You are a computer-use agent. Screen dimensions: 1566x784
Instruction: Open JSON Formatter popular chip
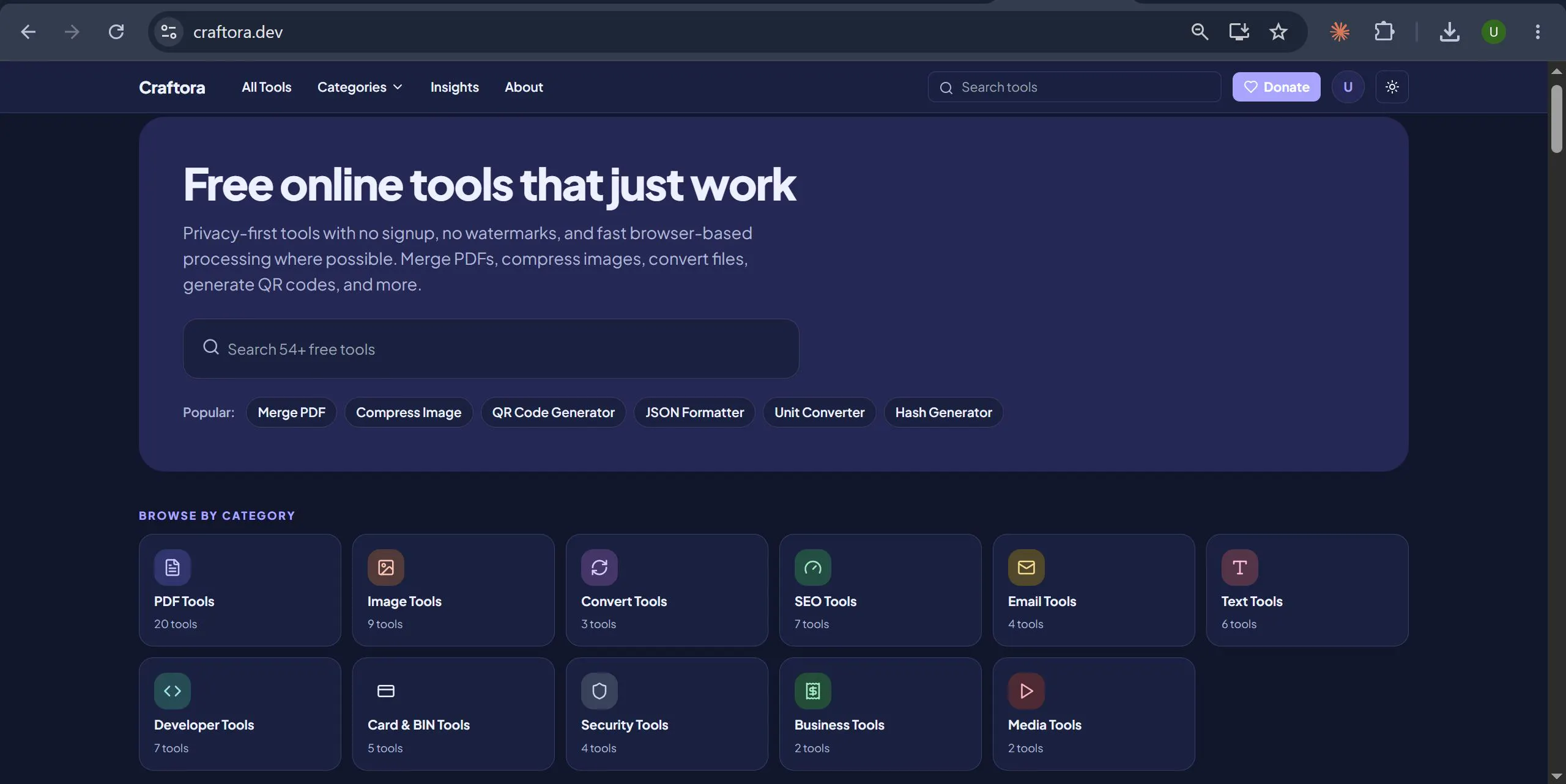pos(694,412)
